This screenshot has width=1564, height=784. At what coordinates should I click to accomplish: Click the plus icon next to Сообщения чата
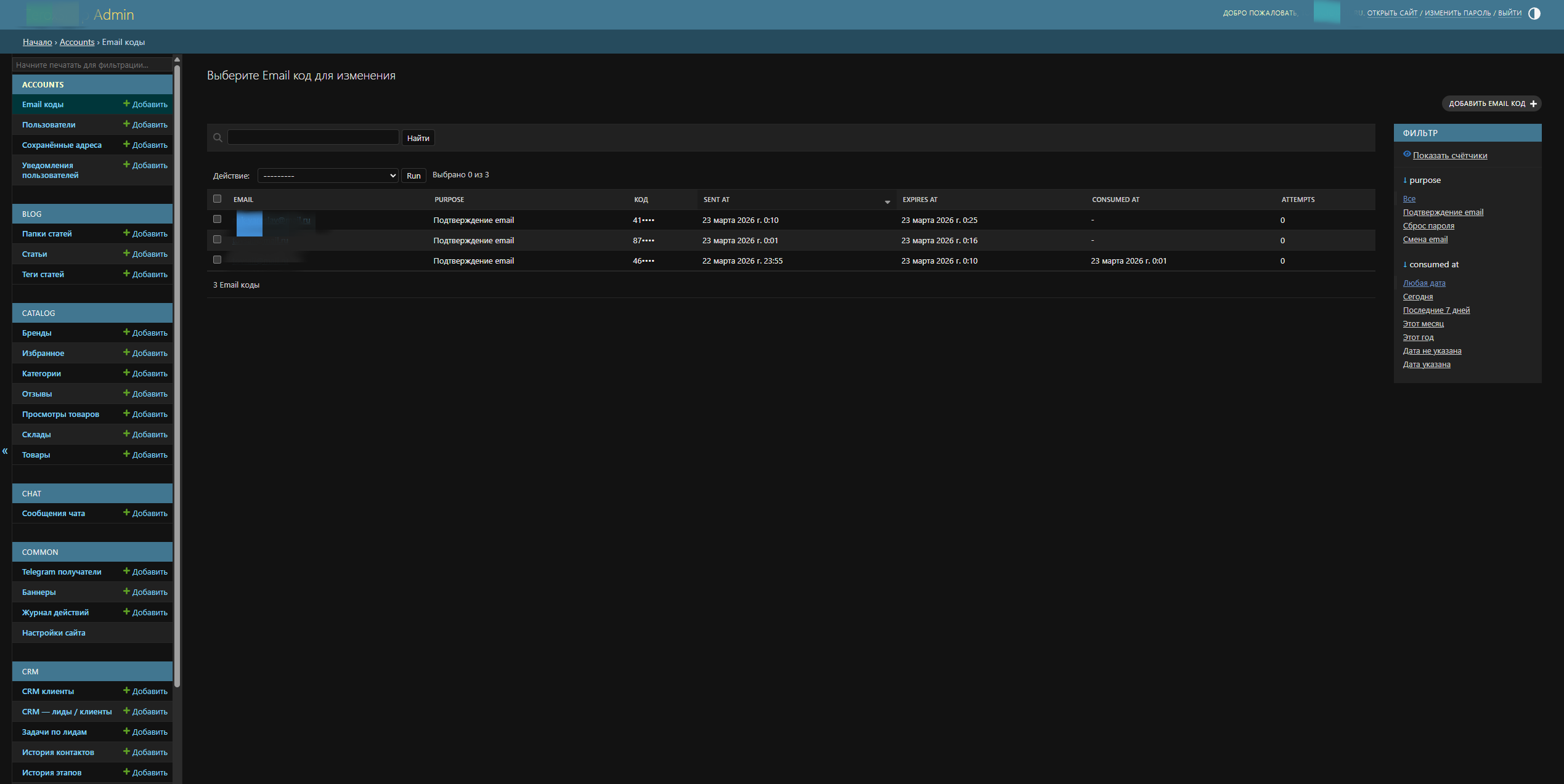(126, 513)
